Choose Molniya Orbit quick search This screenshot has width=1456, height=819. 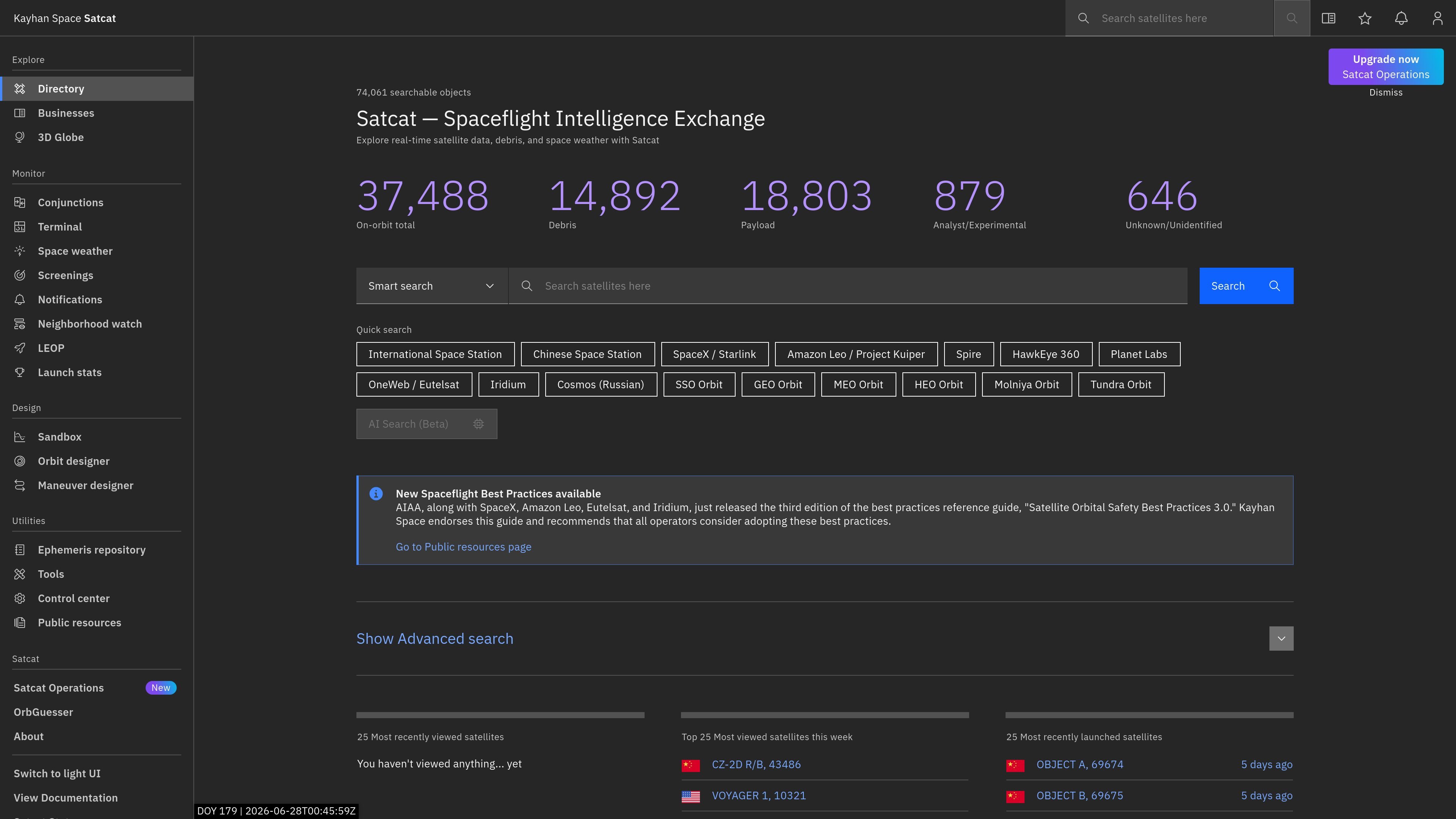[x=1026, y=385]
